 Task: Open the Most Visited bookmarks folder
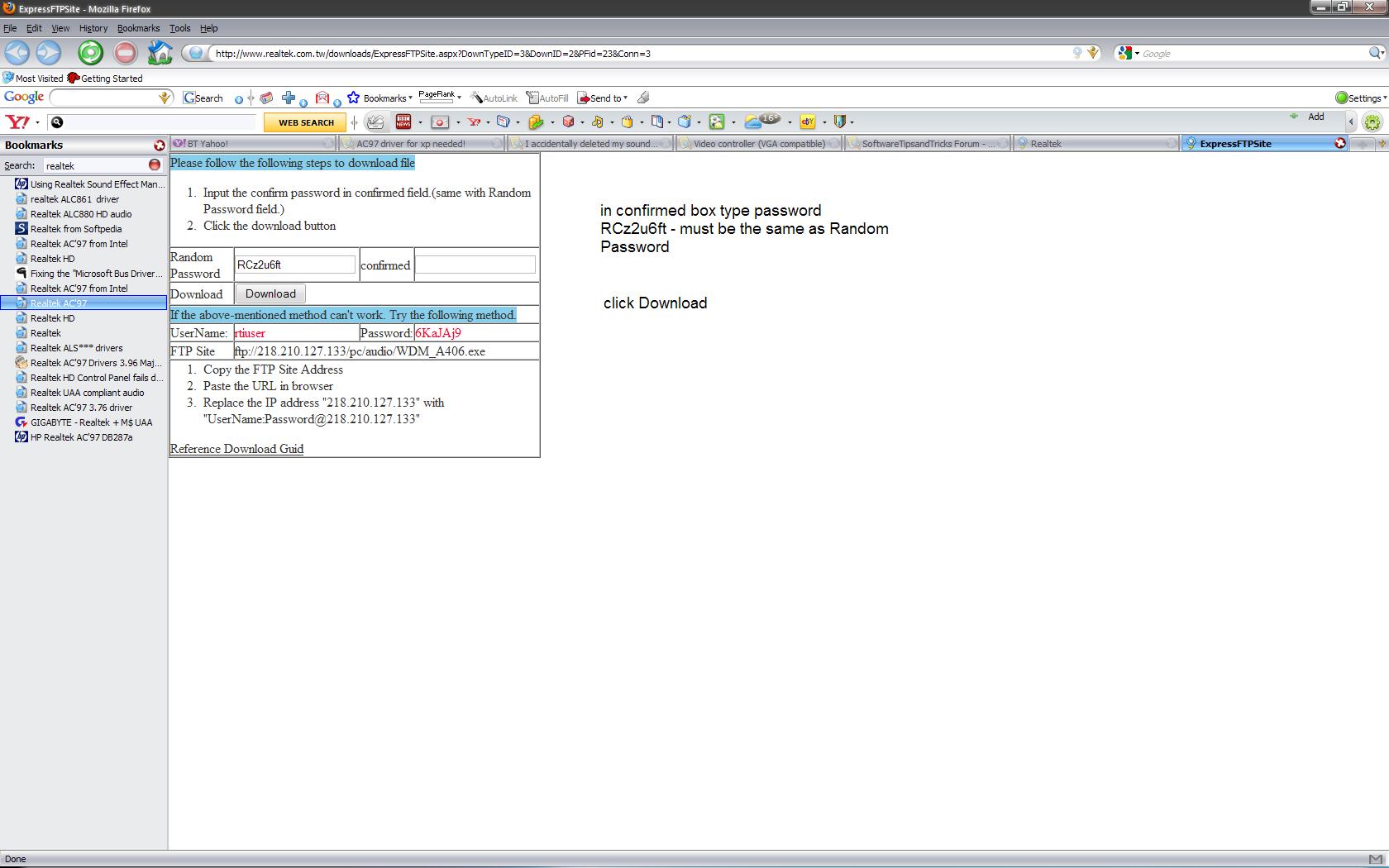[x=33, y=79]
